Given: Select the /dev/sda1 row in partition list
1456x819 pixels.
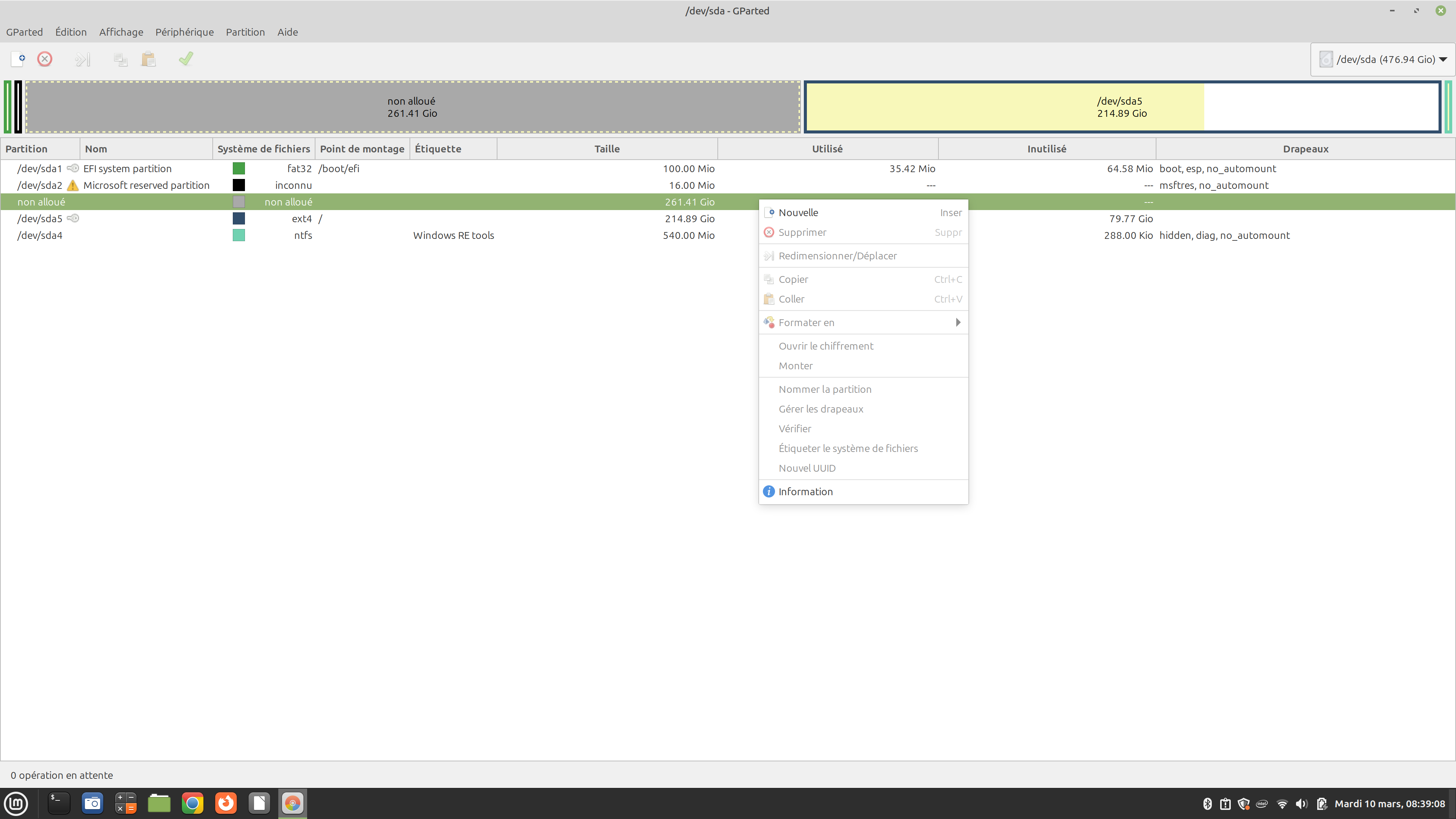Looking at the screenshot, I should coord(39,168).
